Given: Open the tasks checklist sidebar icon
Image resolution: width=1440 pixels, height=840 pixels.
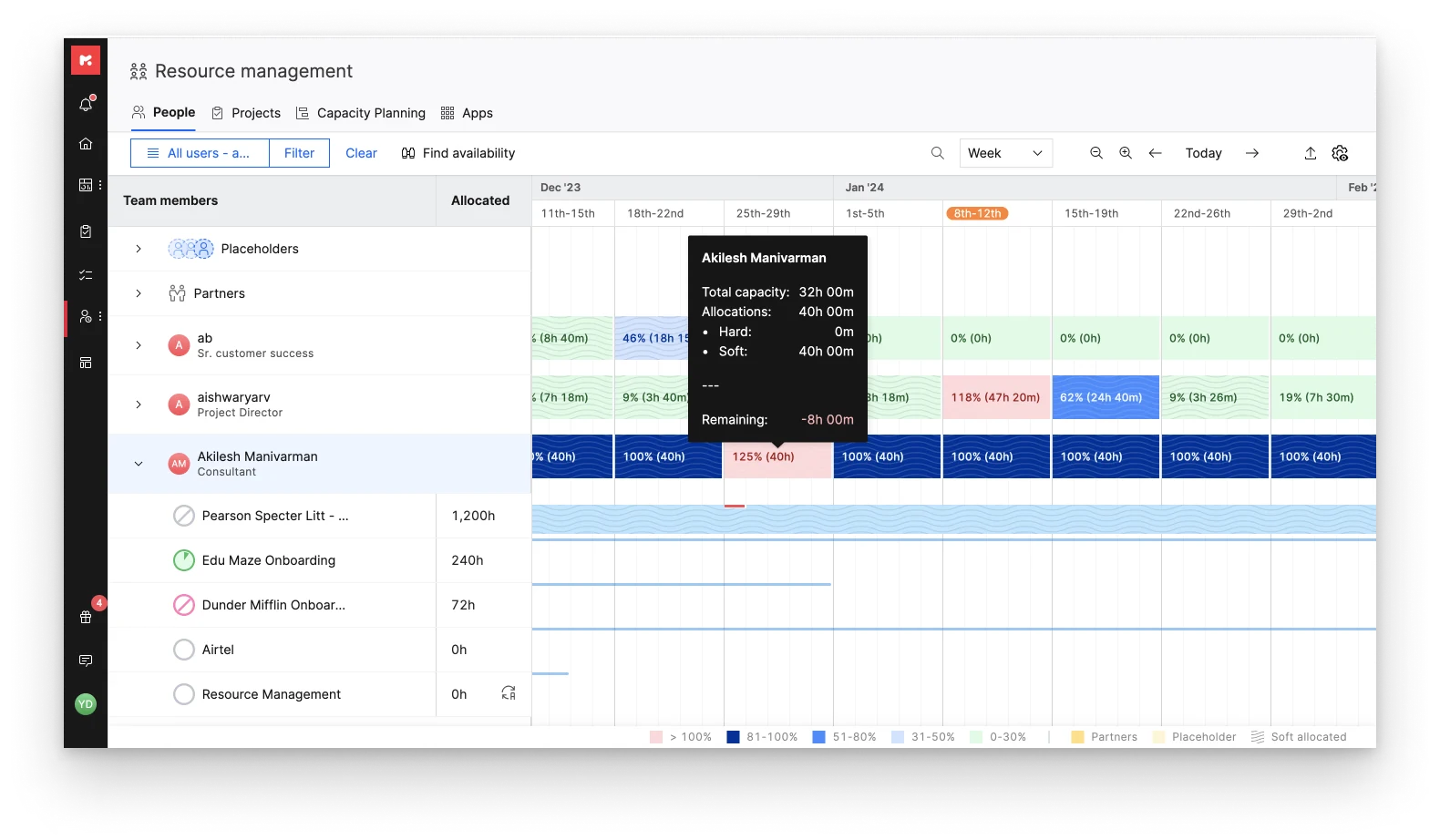Looking at the screenshot, I should (86, 274).
